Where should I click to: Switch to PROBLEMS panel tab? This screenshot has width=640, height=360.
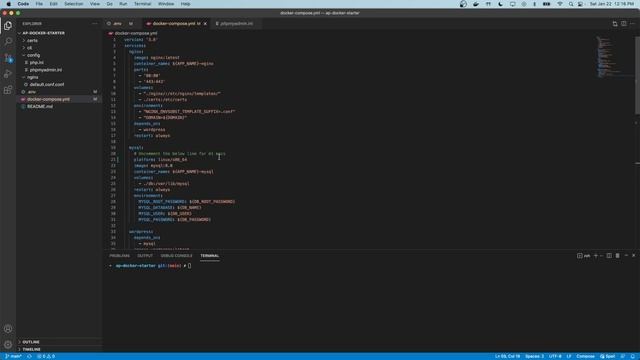[x=119, y=256]
